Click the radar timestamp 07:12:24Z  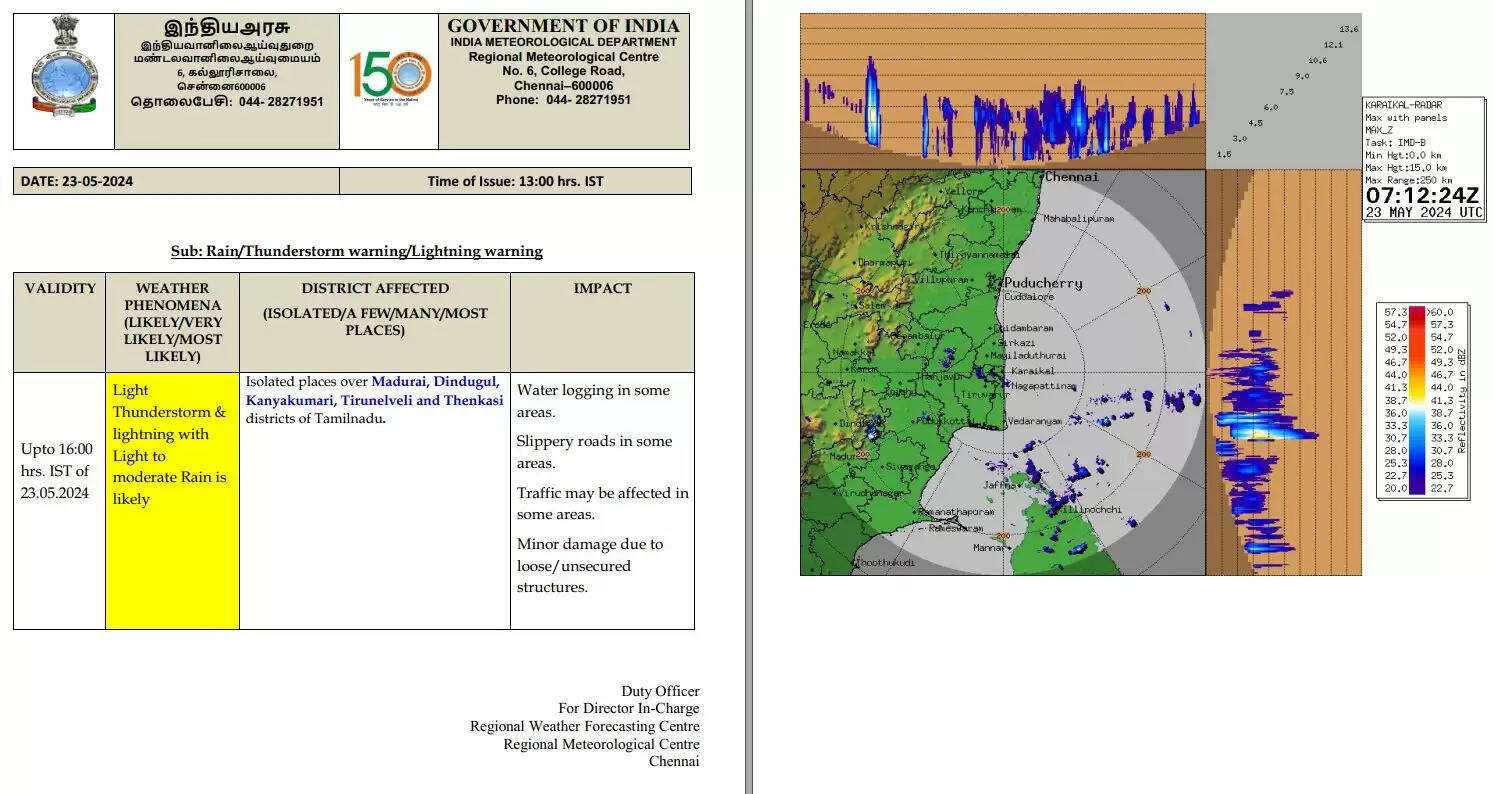(x=1422, y=195)
